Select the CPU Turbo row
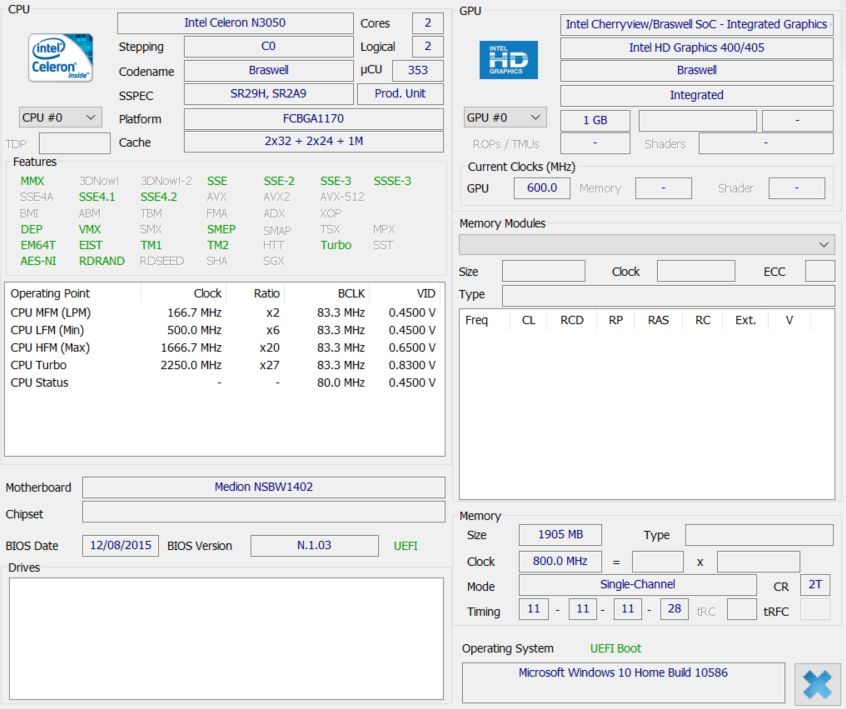This screenshot has width=846, height=709. point(224,365)
